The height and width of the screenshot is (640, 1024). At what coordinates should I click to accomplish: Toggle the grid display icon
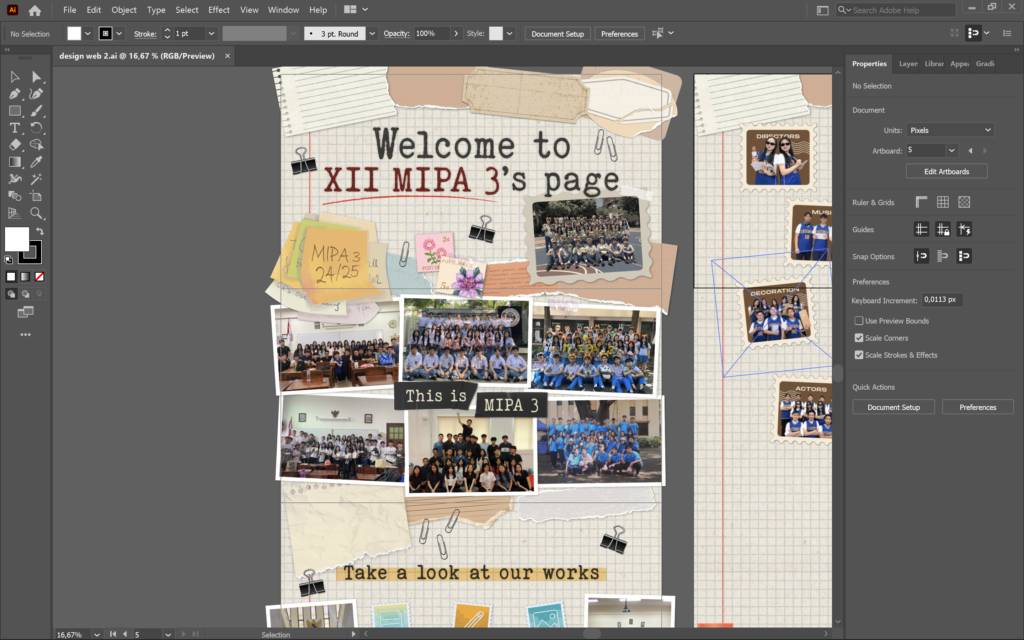[x=942, y=202]
